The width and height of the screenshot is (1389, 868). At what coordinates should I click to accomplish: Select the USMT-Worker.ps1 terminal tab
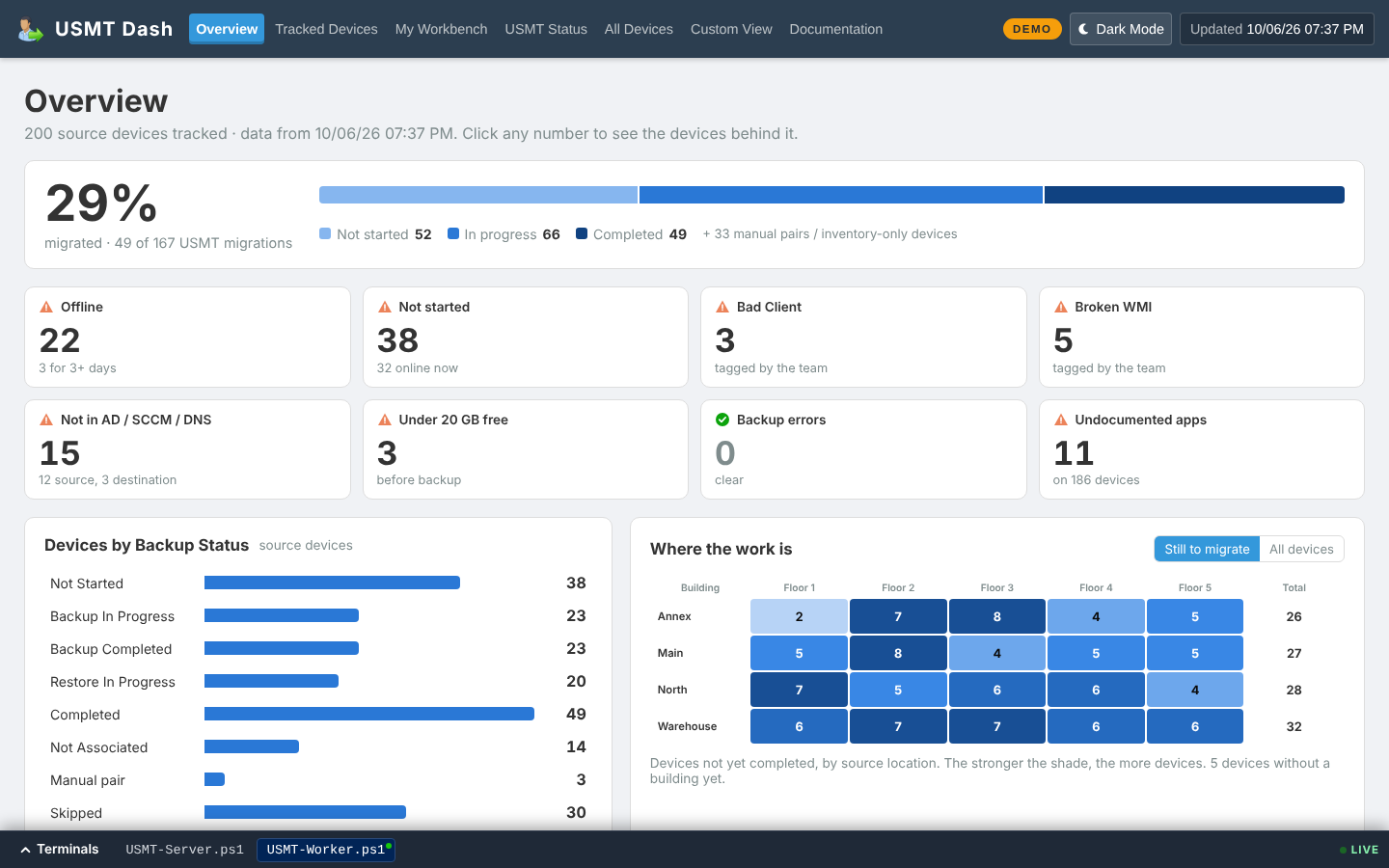[326, 850]
